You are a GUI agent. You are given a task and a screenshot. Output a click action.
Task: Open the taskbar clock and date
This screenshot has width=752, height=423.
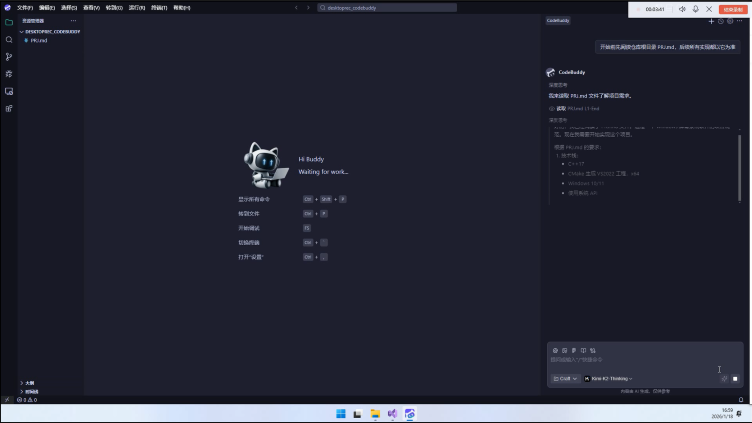(722, 413)
